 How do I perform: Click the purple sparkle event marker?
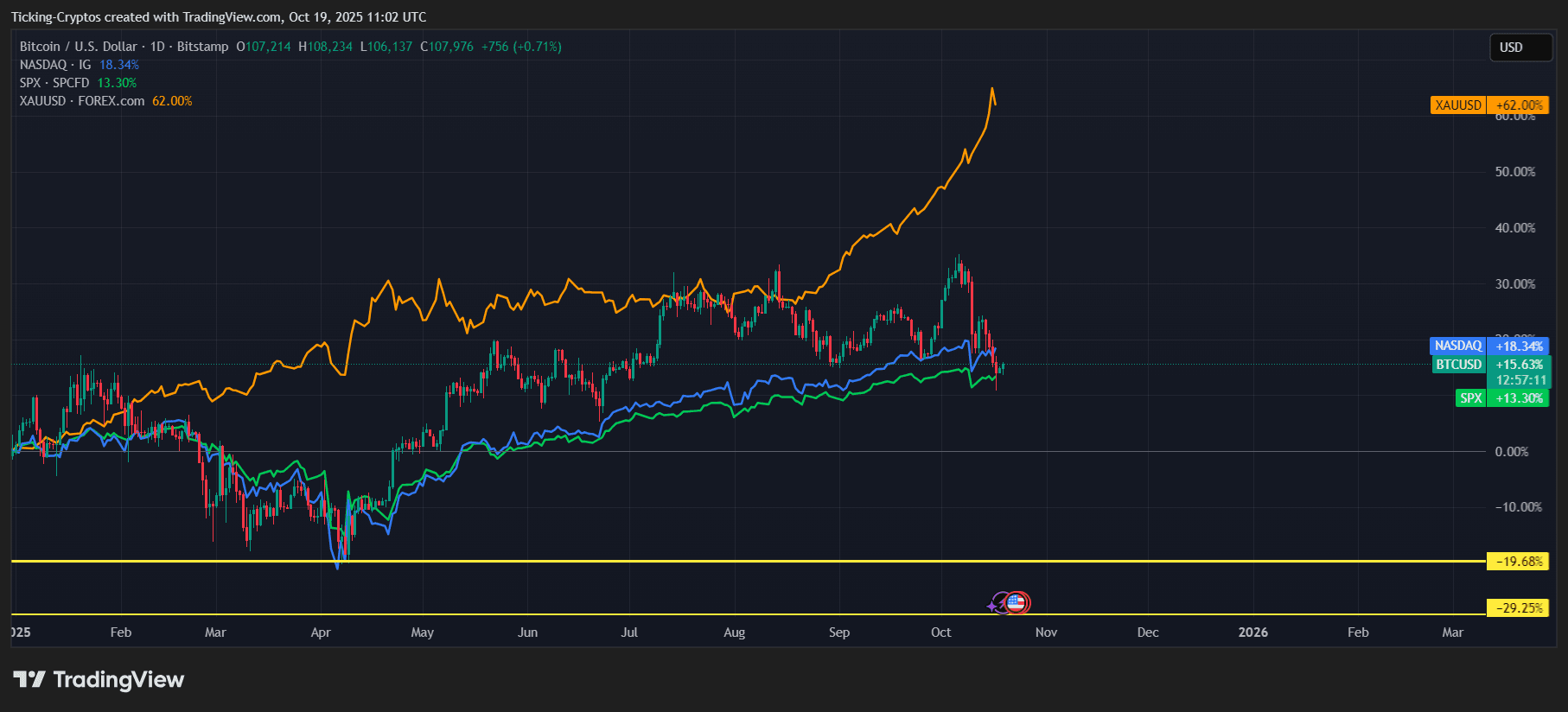pos(993,606)
